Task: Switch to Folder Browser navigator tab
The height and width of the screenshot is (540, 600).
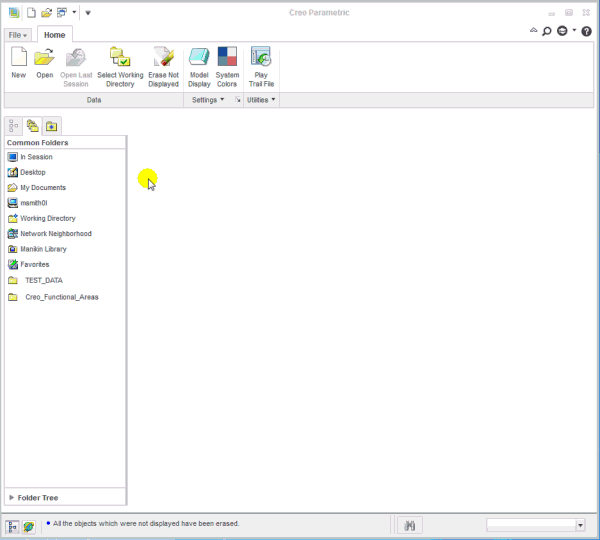Action: tap(33, 126)
